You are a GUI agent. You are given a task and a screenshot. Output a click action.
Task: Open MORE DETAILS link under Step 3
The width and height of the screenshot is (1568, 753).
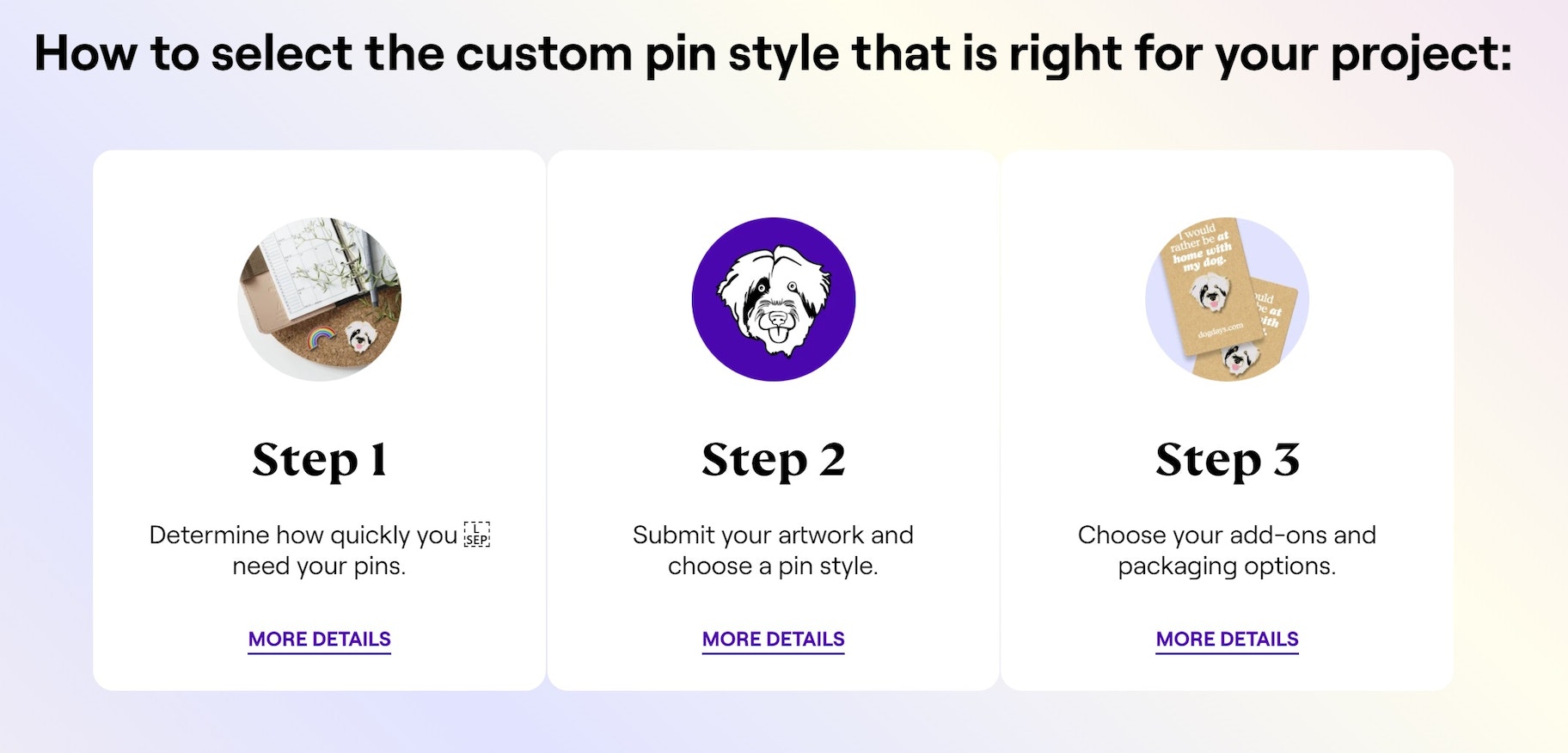(1227, 640)
